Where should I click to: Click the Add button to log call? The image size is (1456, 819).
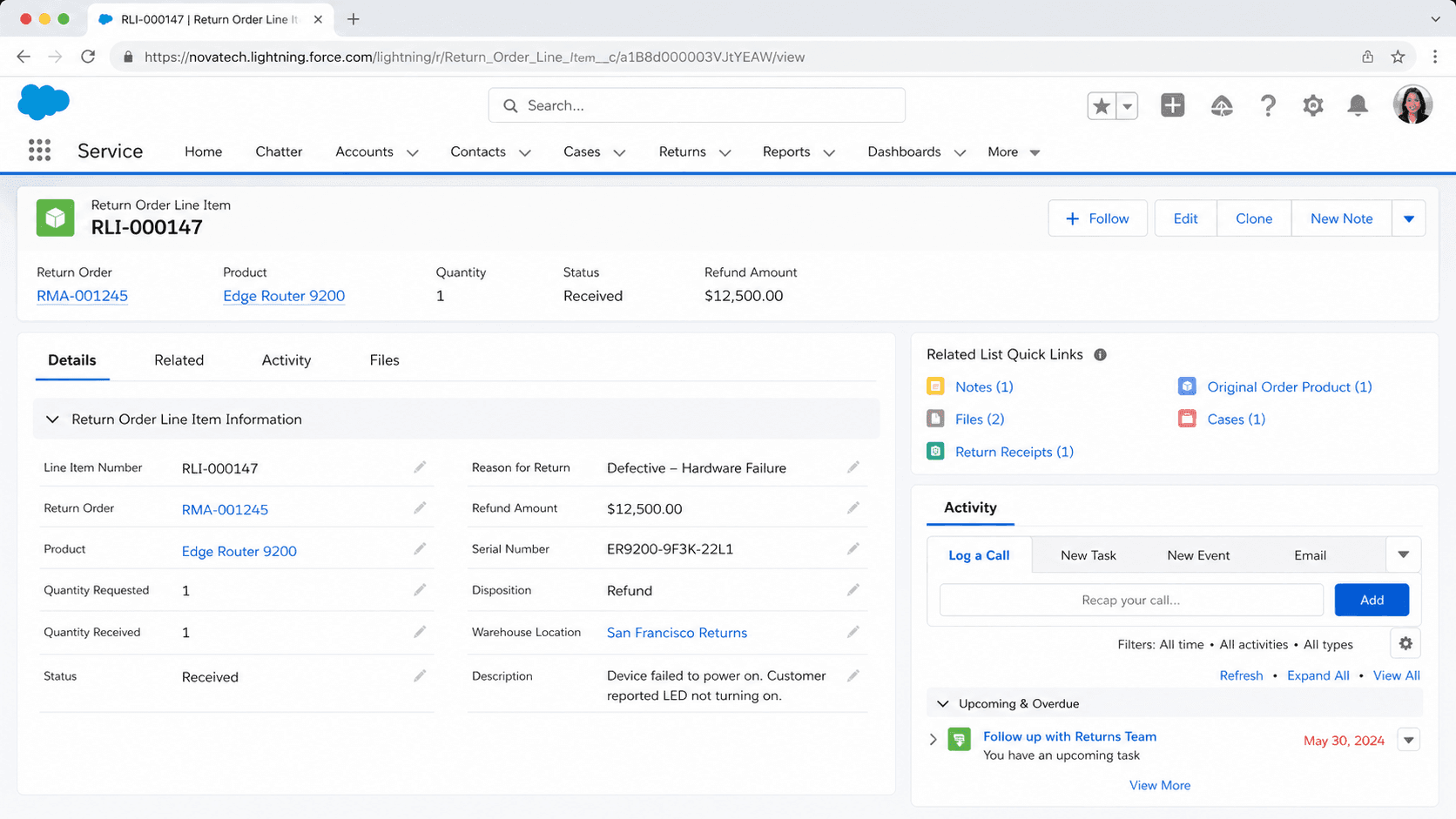pyautogui.click(x=1372, y=600)
